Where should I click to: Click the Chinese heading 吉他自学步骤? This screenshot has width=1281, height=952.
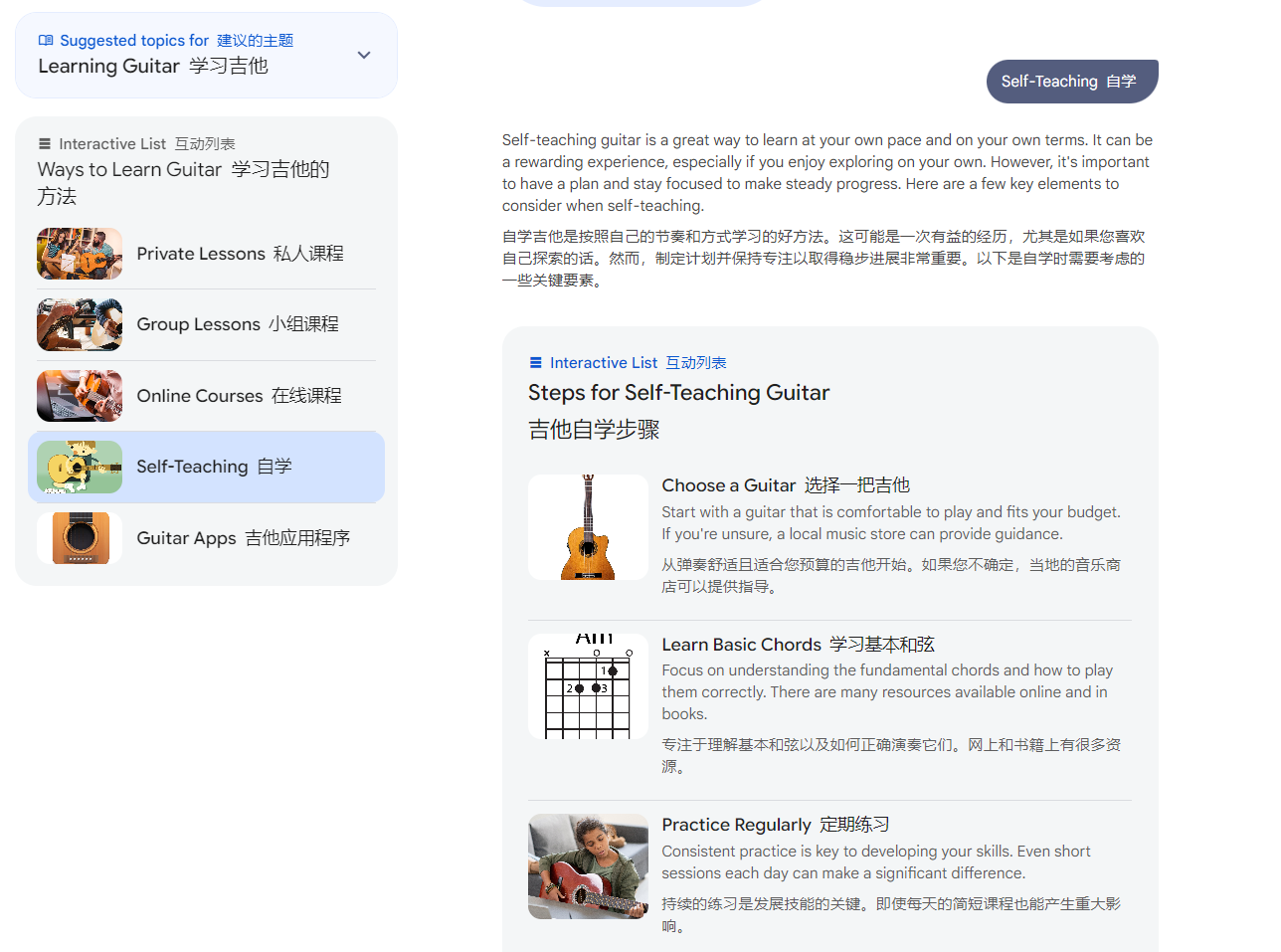[594, 430]
